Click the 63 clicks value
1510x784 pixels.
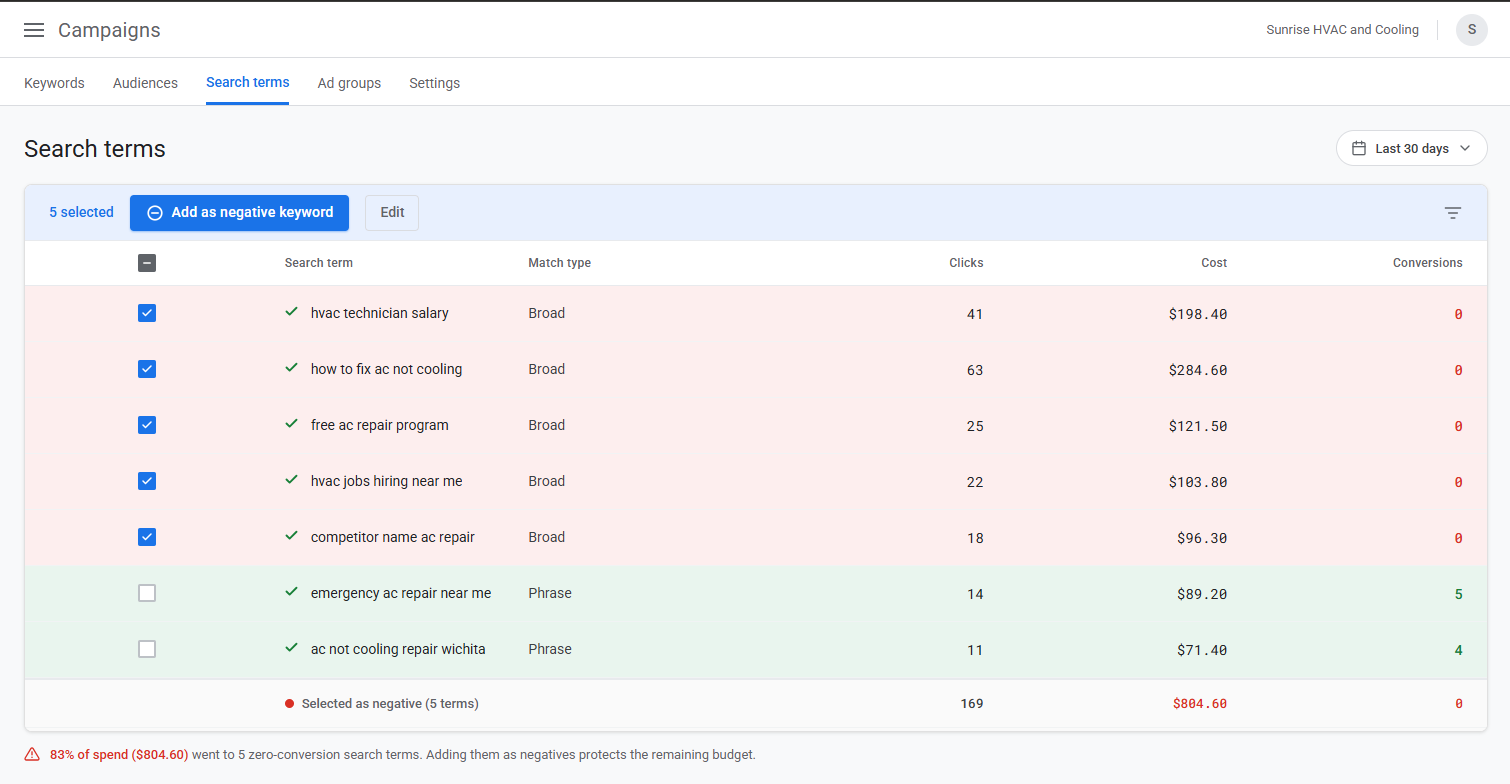975,370
